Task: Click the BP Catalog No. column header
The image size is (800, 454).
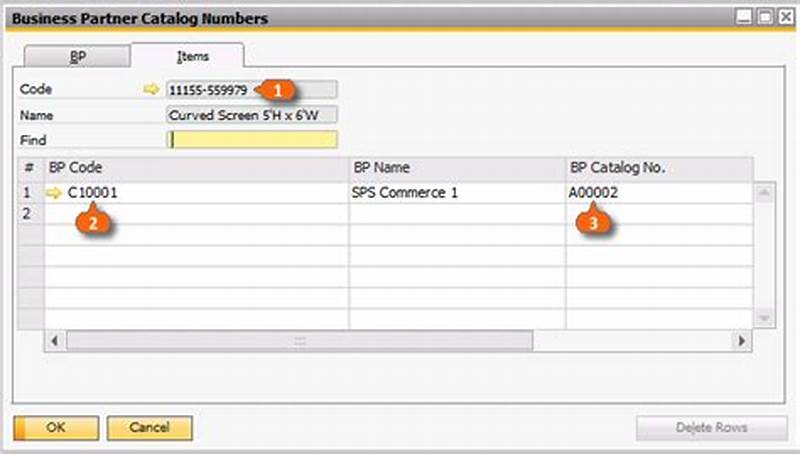Action: [x=659, y=168]
